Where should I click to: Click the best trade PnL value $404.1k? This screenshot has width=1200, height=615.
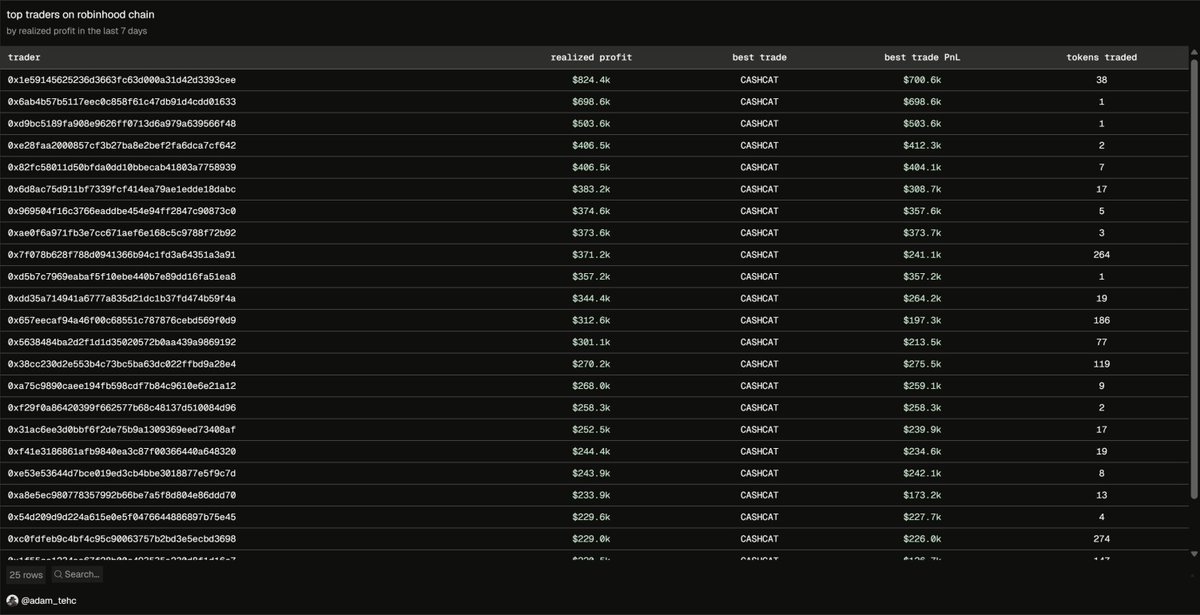click(921, 168)
